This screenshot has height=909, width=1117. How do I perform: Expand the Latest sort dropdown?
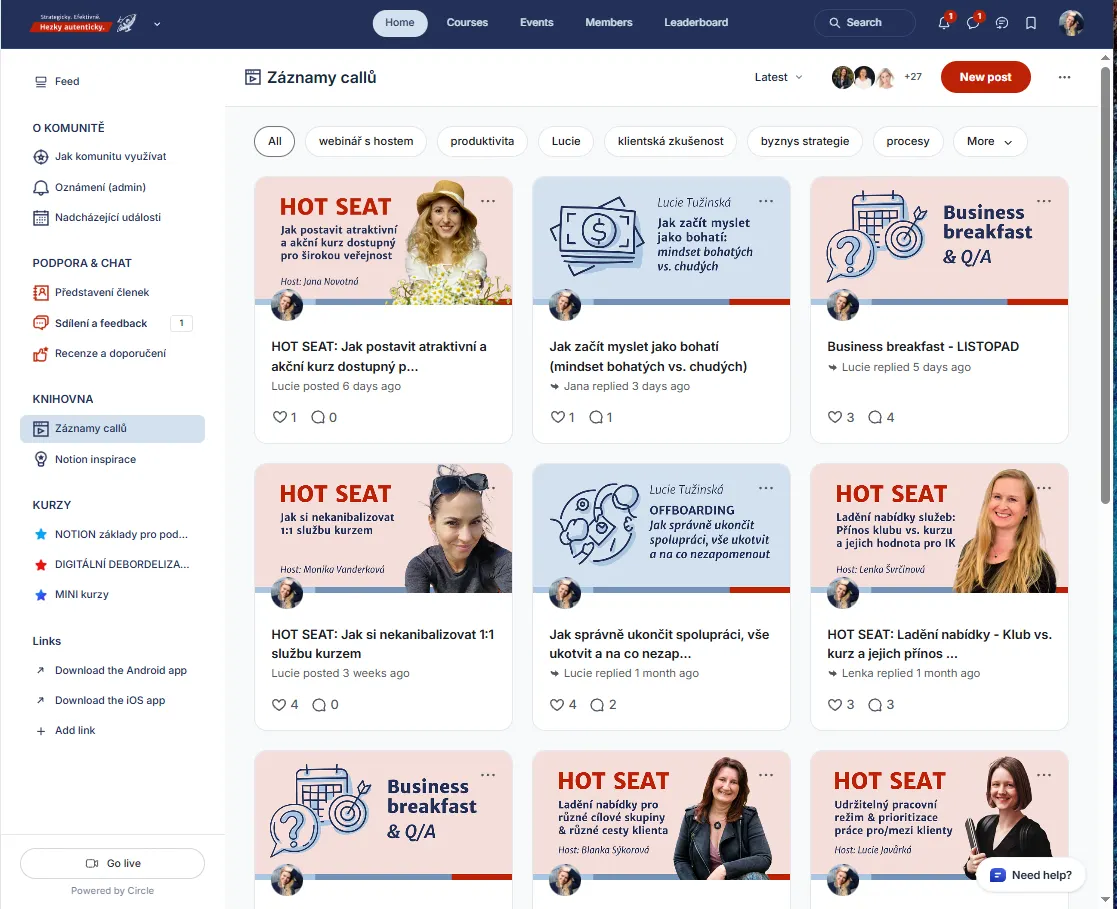point(778,77)
